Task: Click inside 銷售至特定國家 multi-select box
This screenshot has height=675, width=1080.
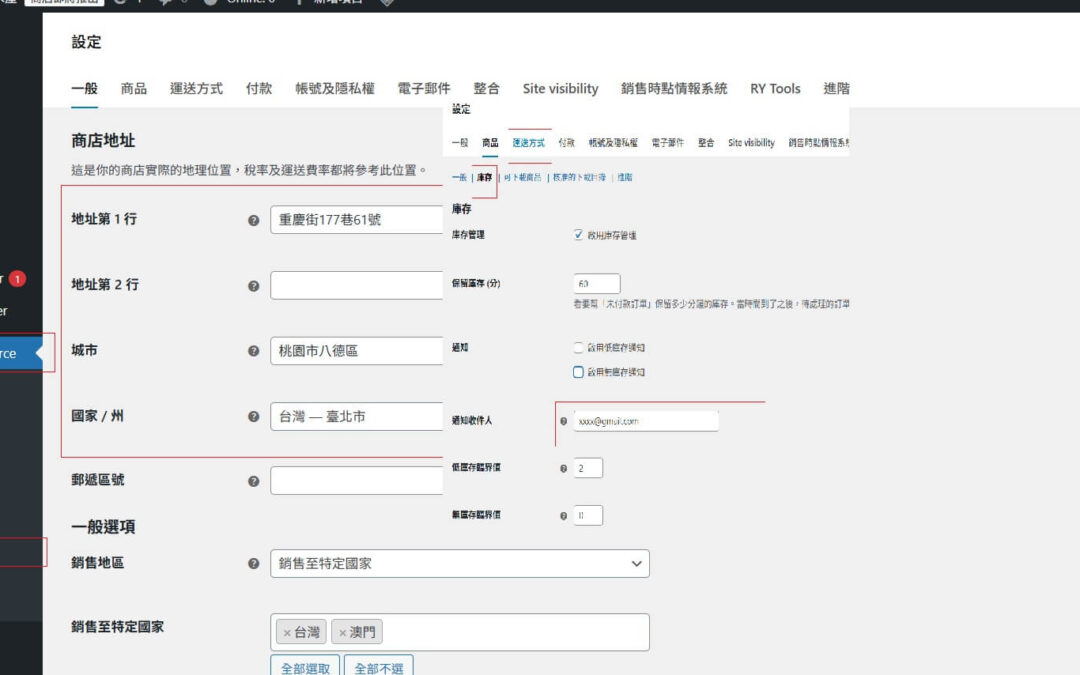Action: [459, 632]
